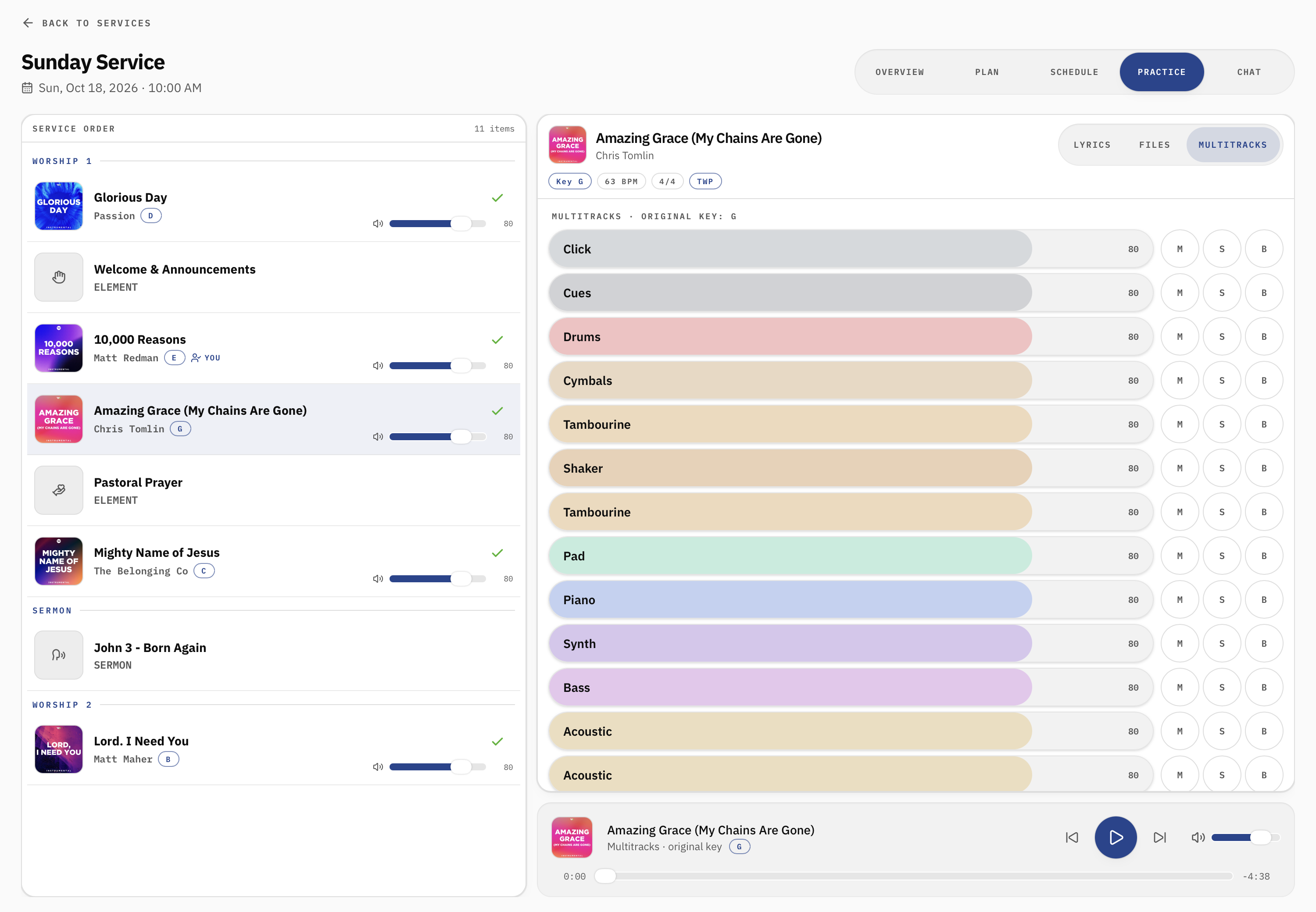1316x912 pixels.
Task: Click the green checkmark on Glorious Day
Action: 497,198
